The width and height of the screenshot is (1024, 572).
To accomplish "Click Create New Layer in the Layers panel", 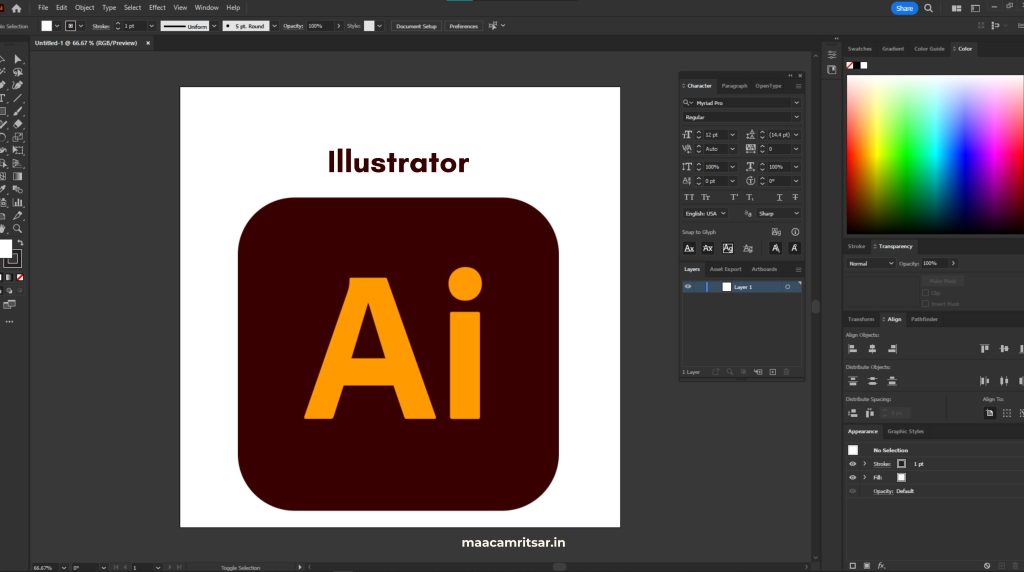I will click(x=773, y=372).
